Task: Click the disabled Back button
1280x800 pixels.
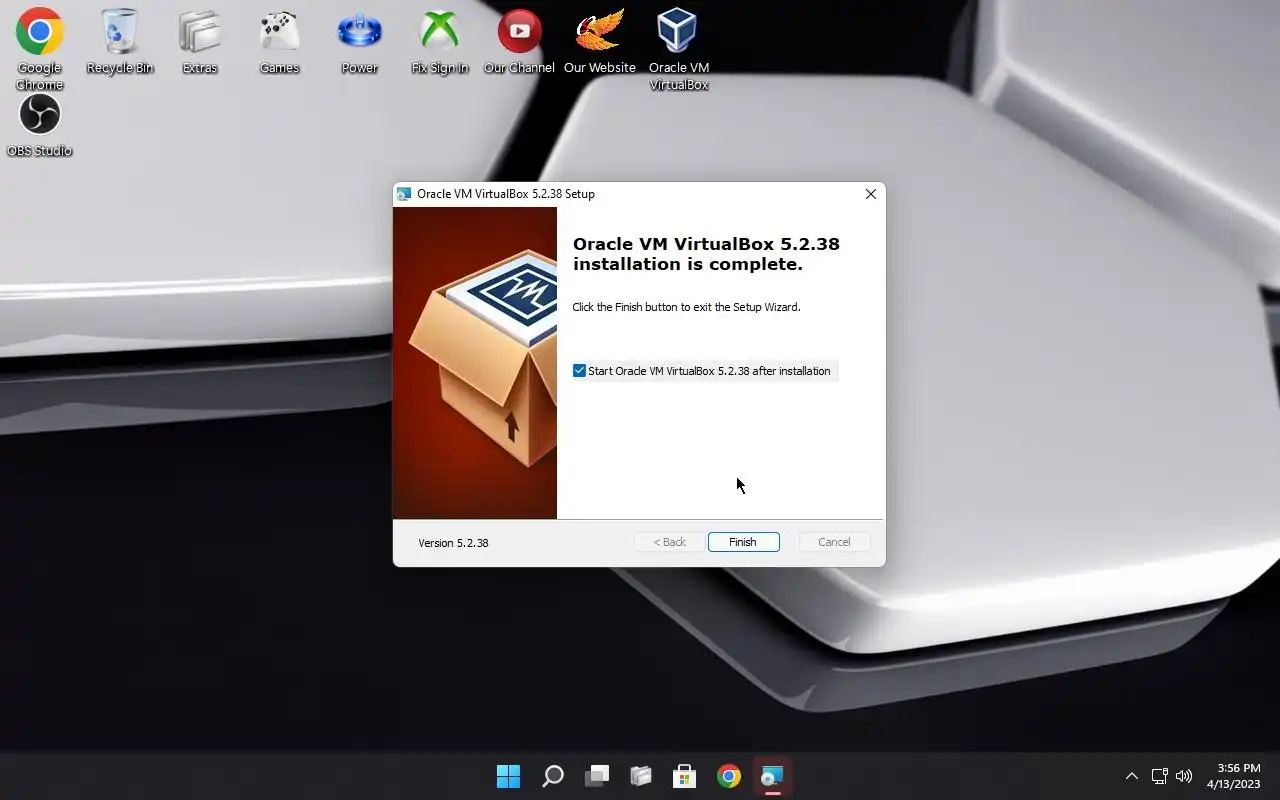Action: (670, 542)
